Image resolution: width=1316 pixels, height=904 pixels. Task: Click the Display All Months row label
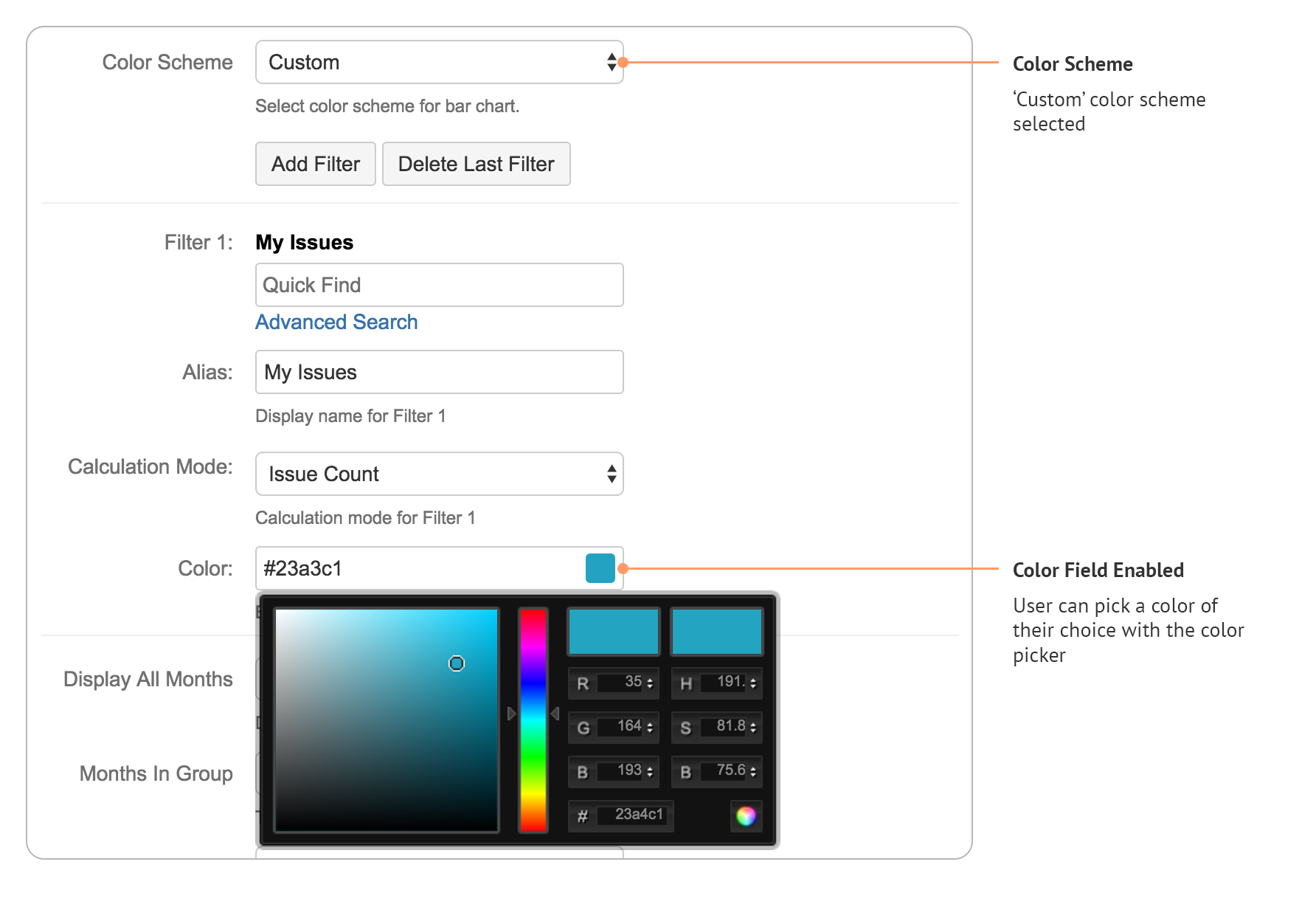[x=148, y=679]
